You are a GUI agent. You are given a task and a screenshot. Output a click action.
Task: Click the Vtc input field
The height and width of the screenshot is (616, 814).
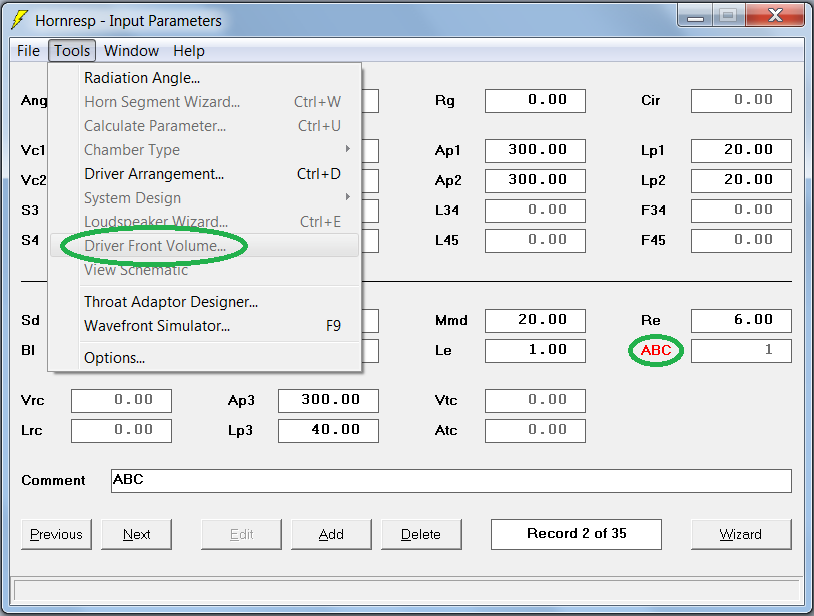pyautogui.click(x=535, y=401)
